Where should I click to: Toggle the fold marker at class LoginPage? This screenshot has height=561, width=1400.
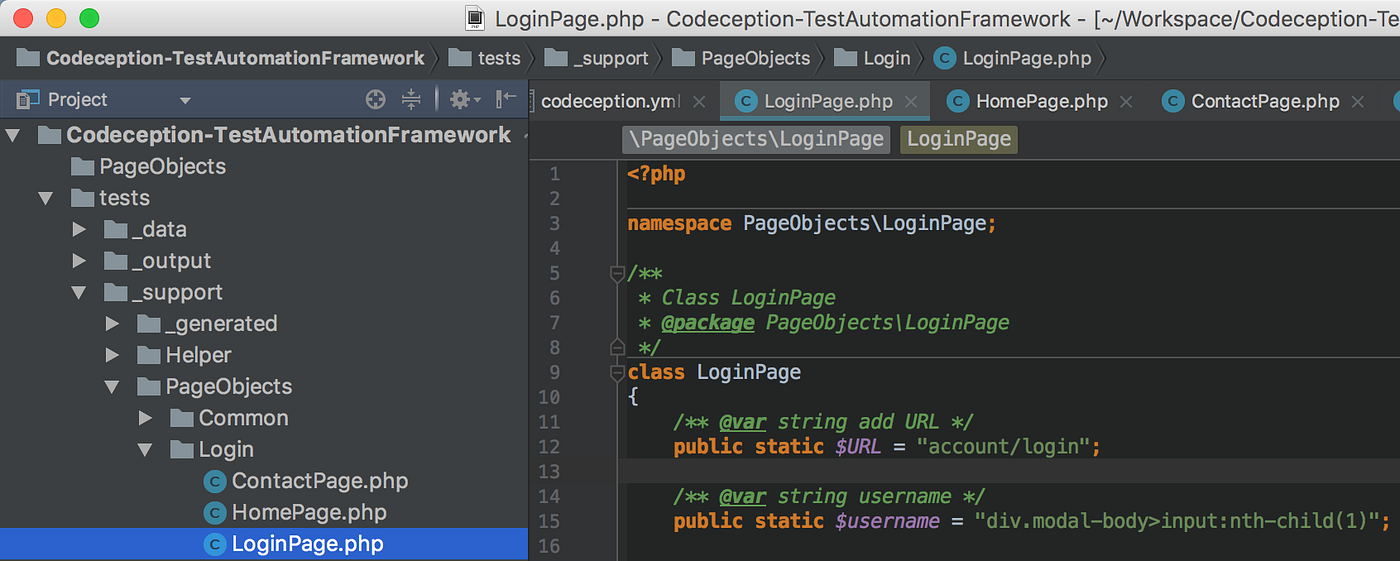617,373
